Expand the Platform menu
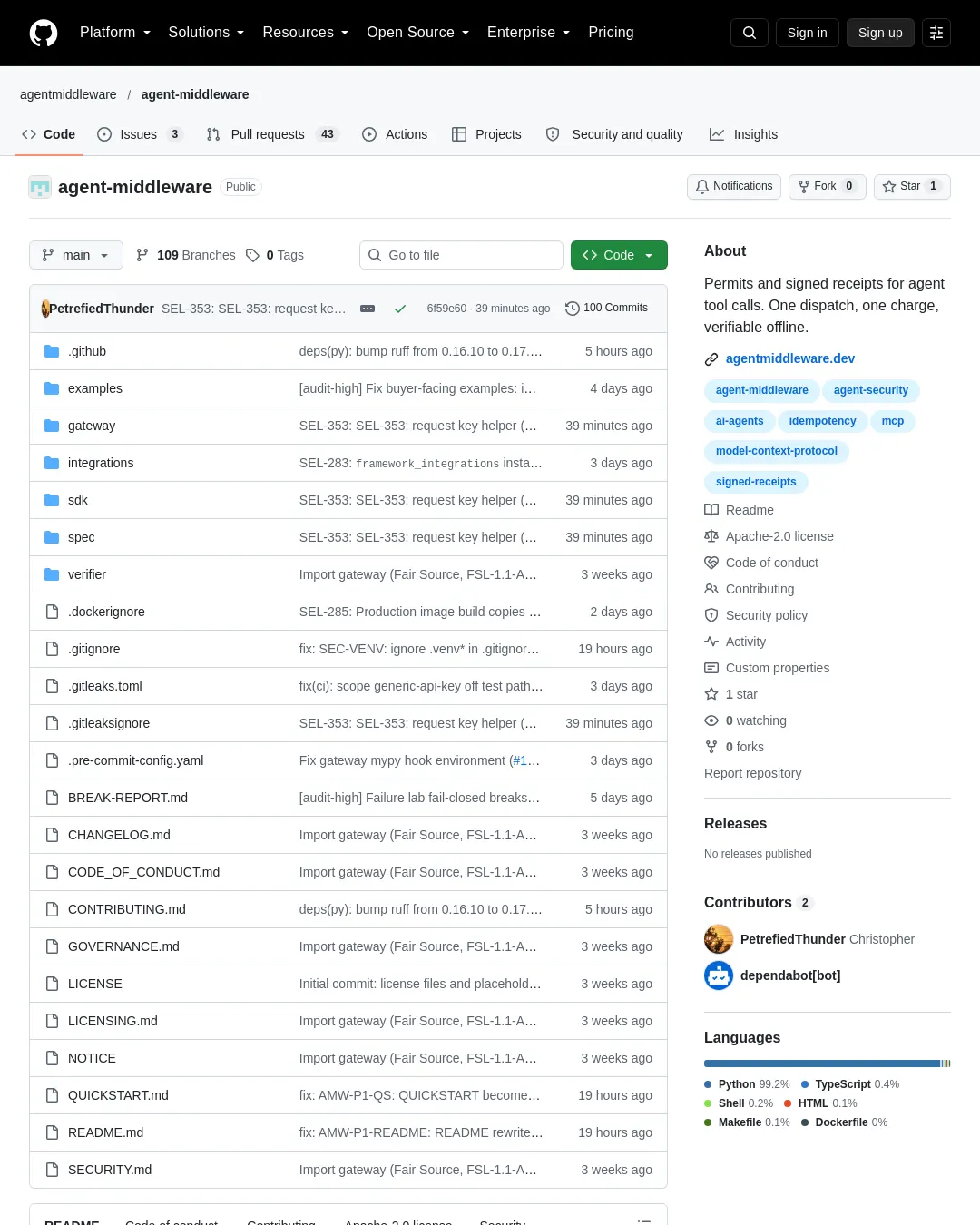The width and height of the screenshot is (980, 1225). 115,33
